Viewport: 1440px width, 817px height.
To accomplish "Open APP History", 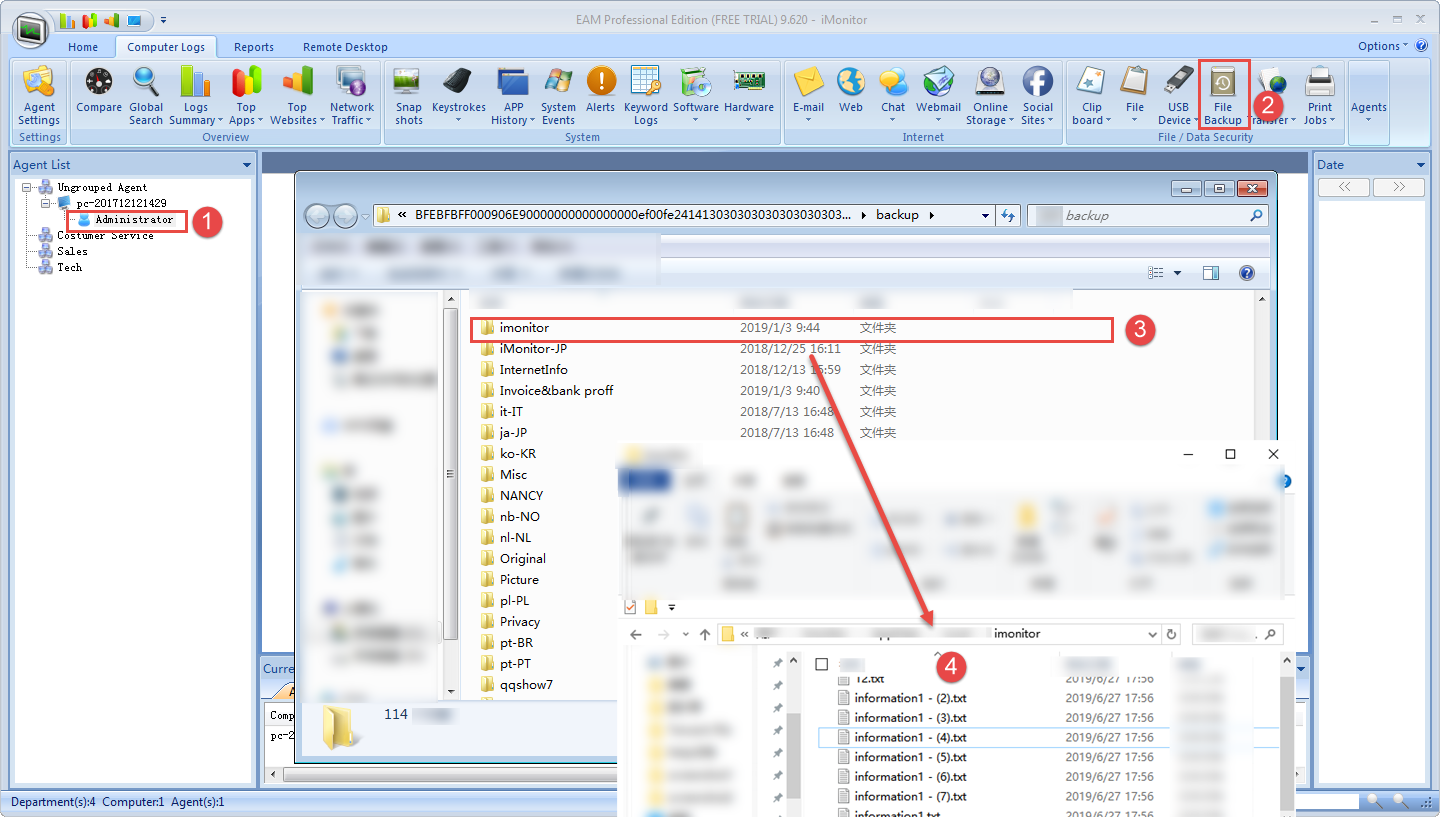I will [x=513, y=97].
